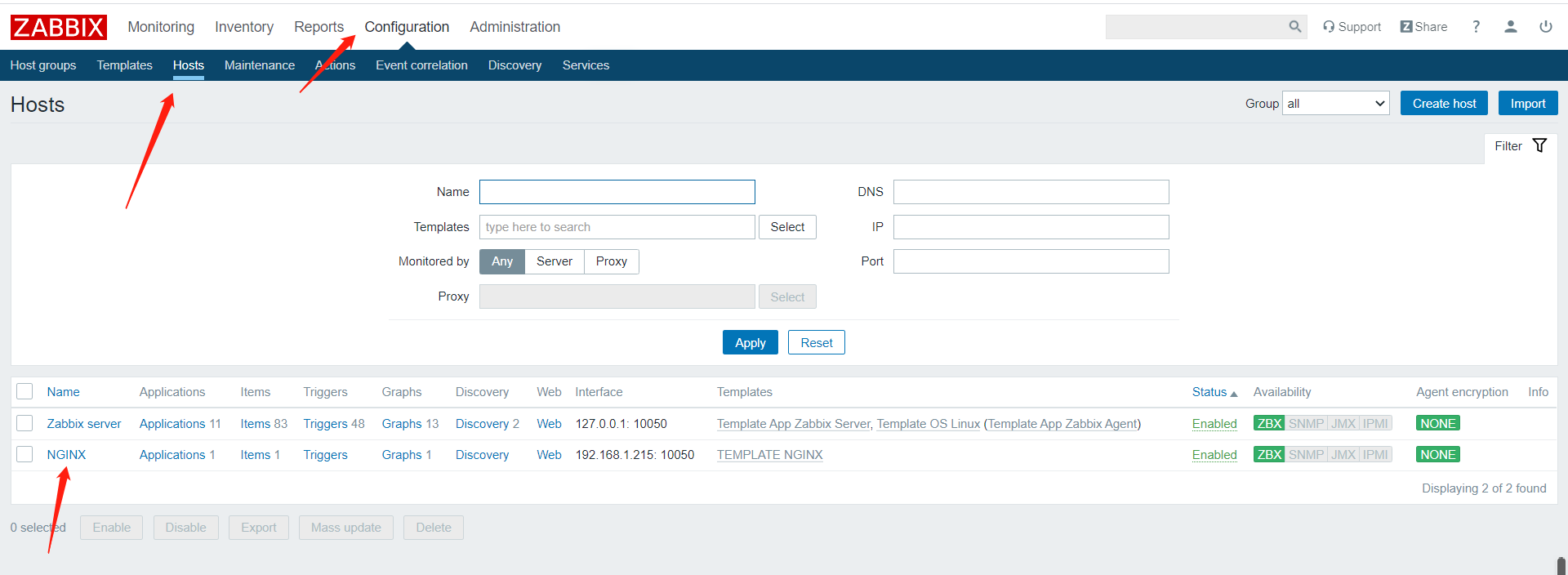Click ZBX availability badge for NGINX host
This screenshot has width=1568, height=575.
click(x=1269, y=455)
